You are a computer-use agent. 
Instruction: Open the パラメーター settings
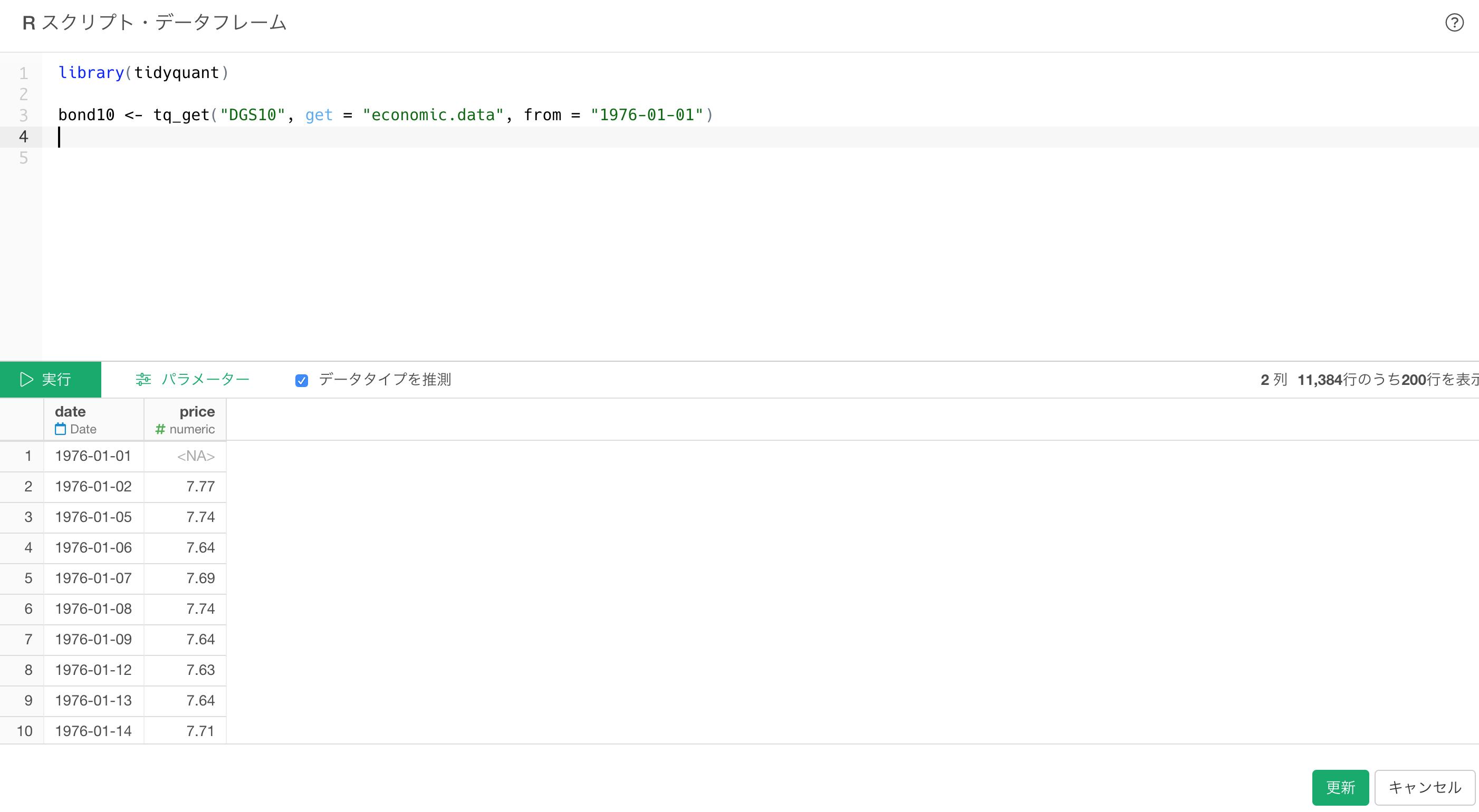193,379
